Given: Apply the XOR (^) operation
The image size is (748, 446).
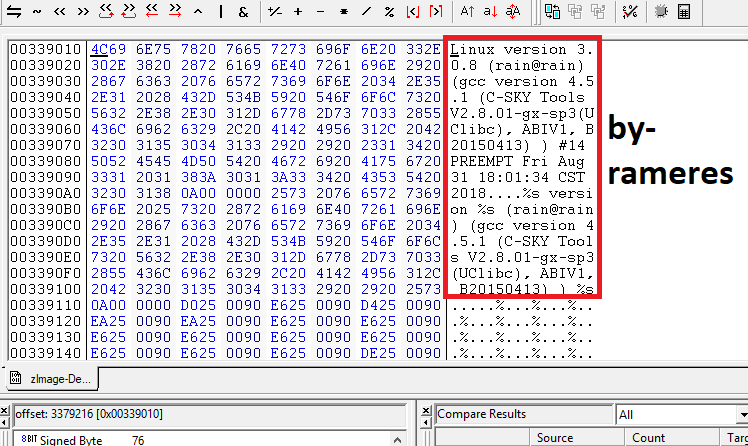Looking at the screenshot, I should [x=198, y=11].
